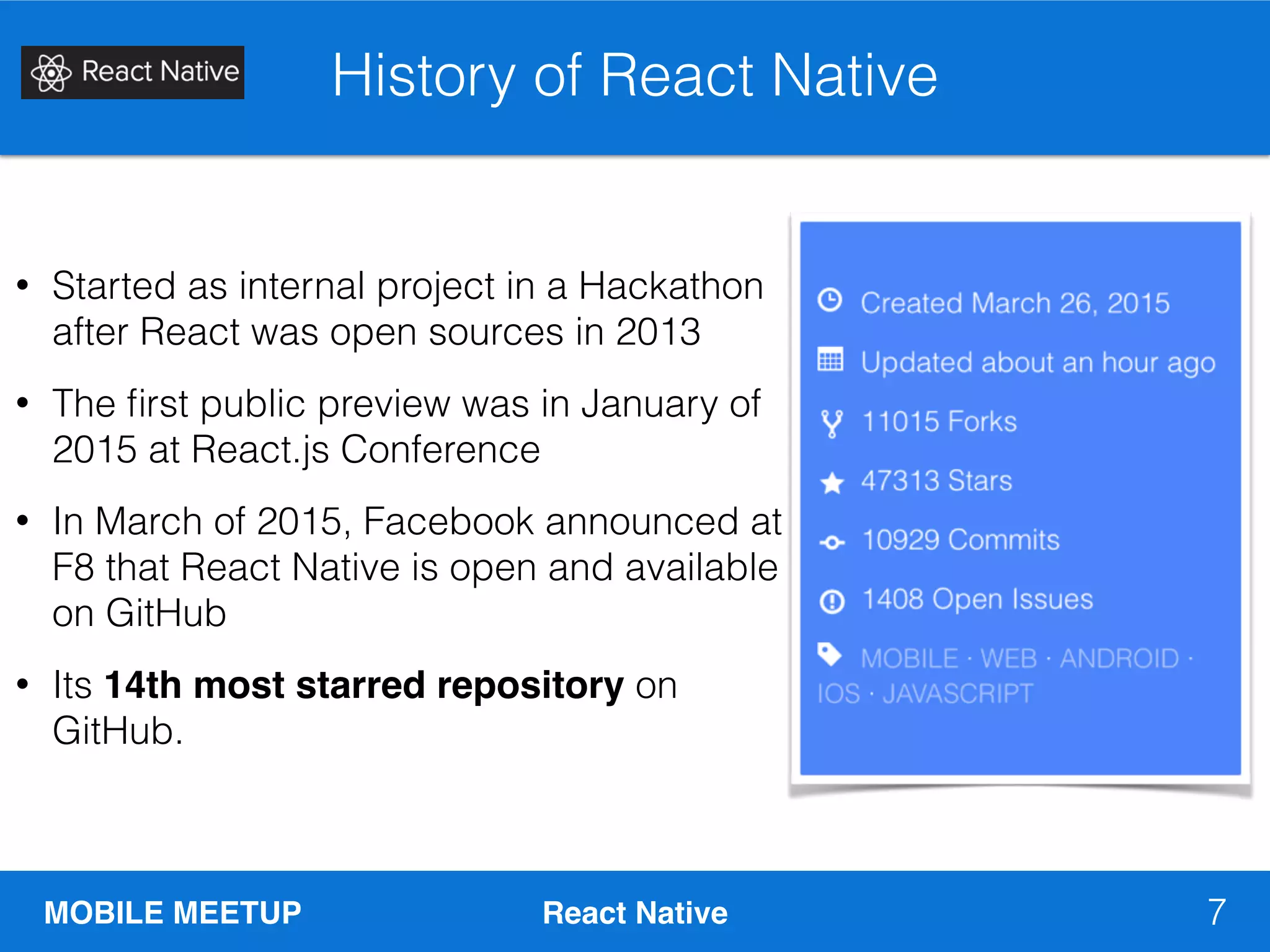Click the React Native logo text in header
Screen dimensions: 1270x952
[160, 72]
